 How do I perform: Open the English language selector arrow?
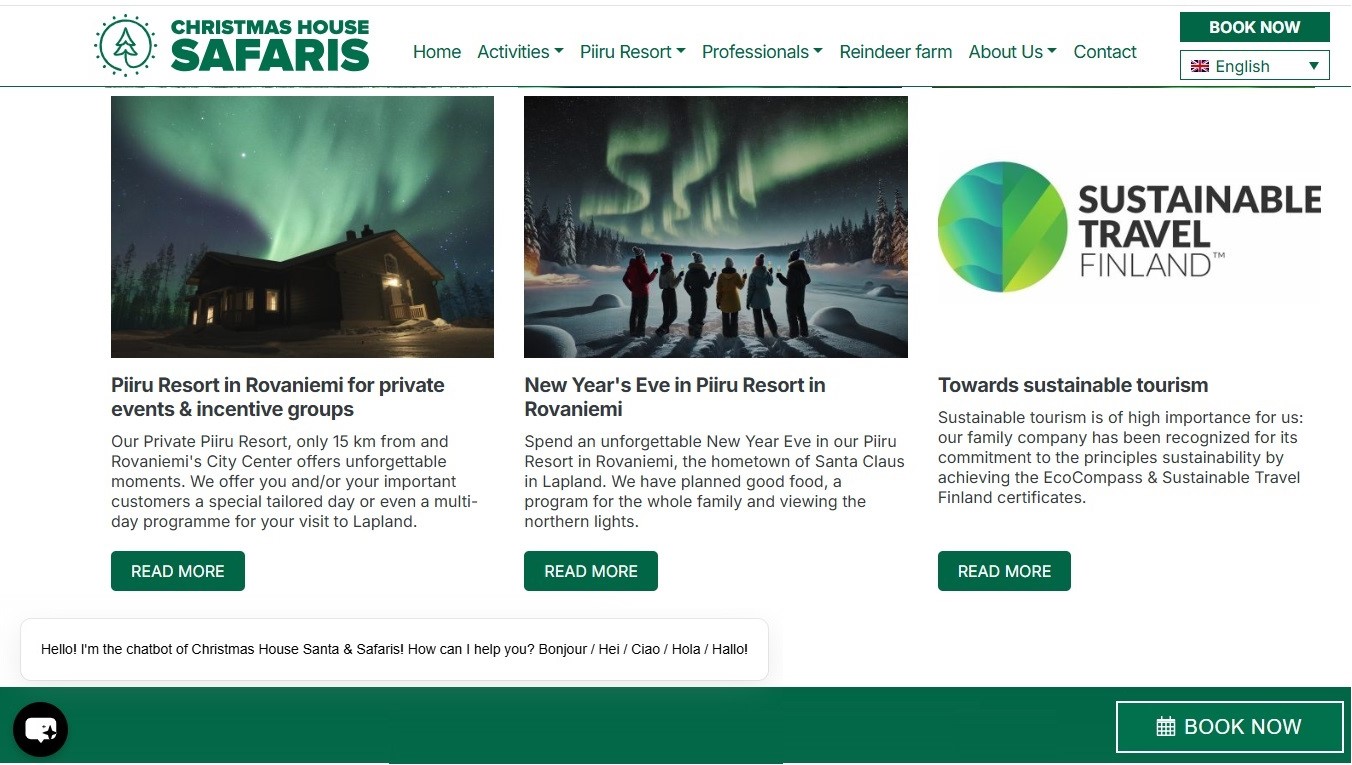pos(1314,66)
